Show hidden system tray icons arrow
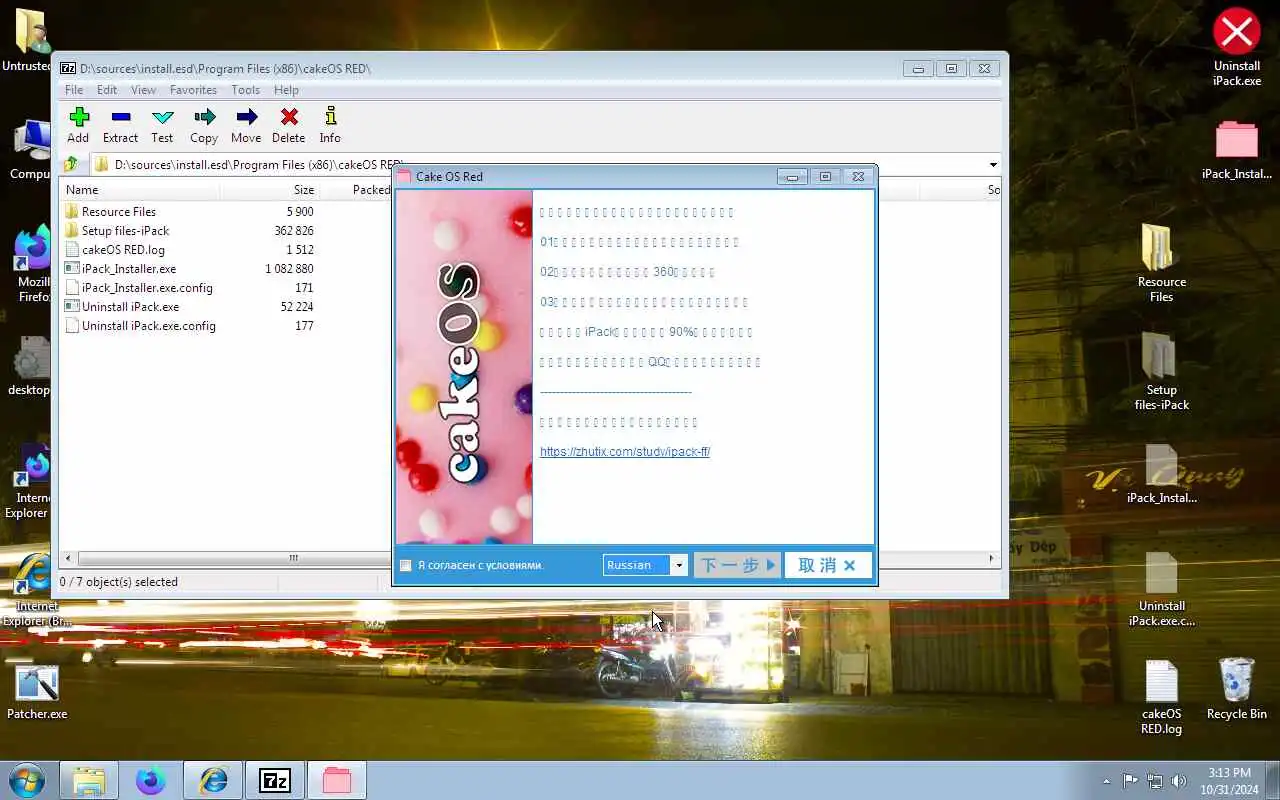This screenshot has width=1280, height=800. click(x=1106, y=781)
